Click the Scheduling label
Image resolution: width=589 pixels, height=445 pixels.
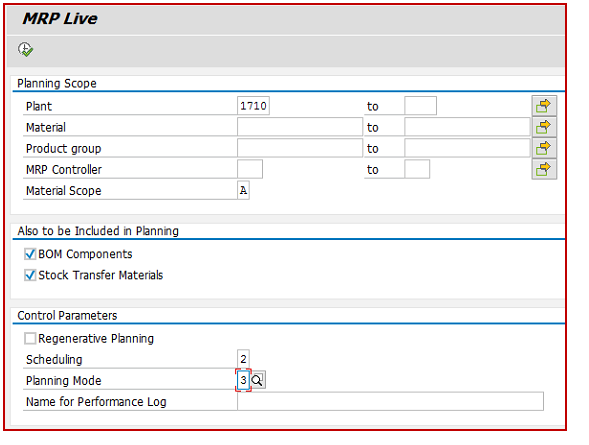(x=54, y=360)
